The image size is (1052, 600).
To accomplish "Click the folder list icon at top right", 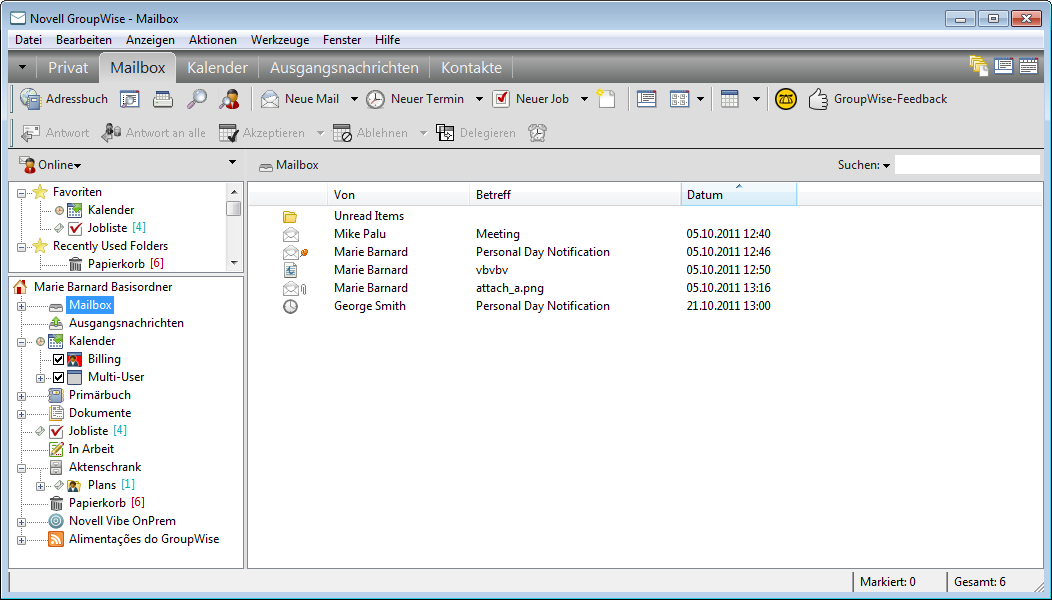I will coord(979,66).
